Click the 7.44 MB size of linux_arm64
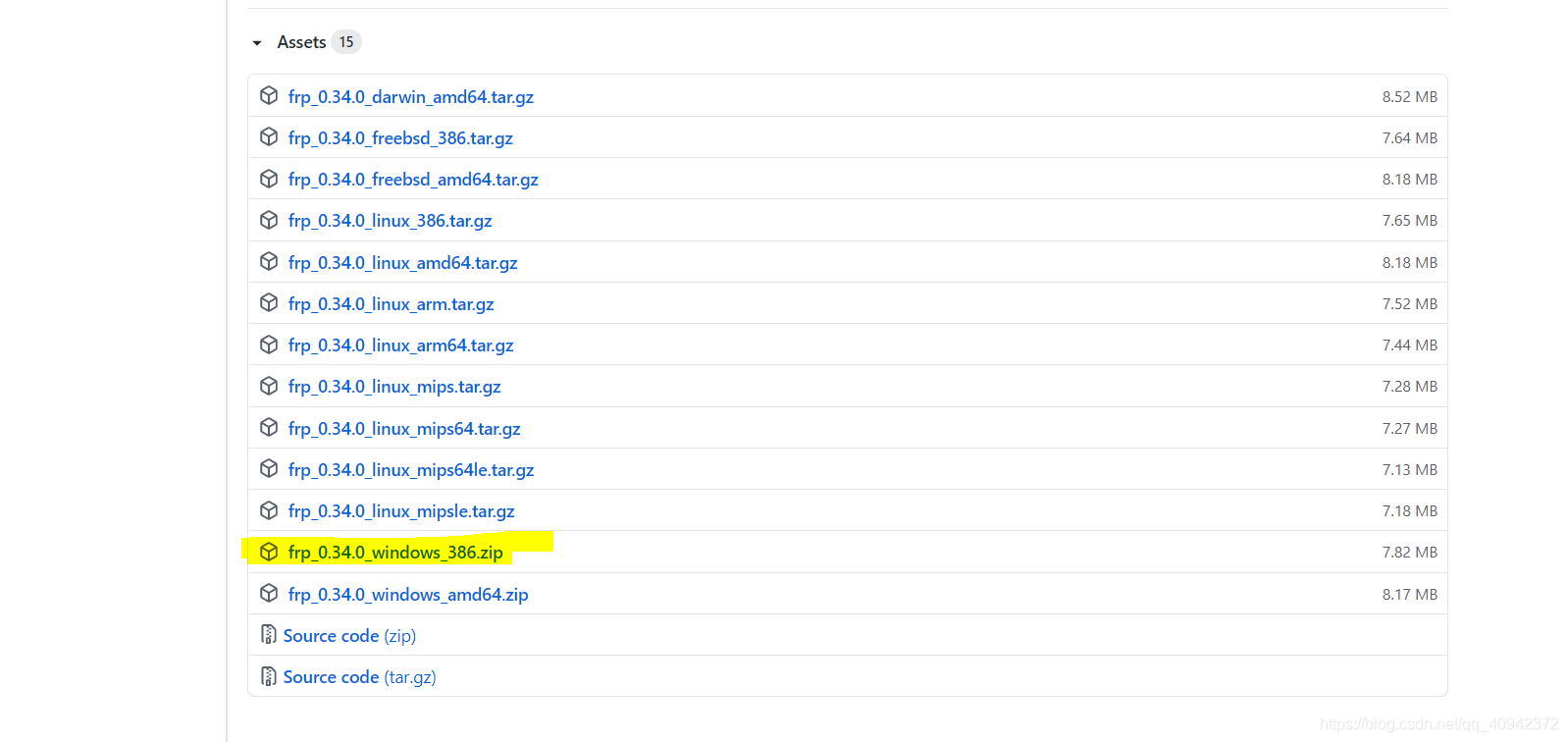 [x=1410, y=345]
